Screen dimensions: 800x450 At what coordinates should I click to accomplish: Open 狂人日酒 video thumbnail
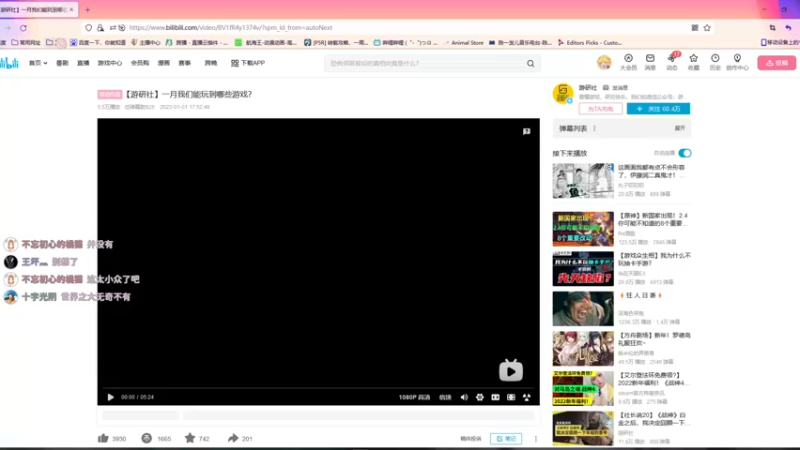[x=583, y=309]
